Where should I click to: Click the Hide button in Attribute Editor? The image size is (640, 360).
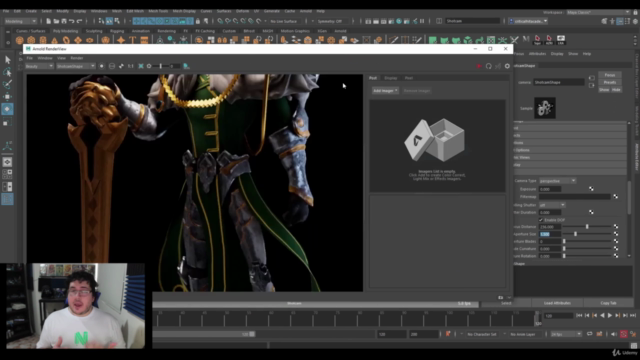click(x=616, y=90)
